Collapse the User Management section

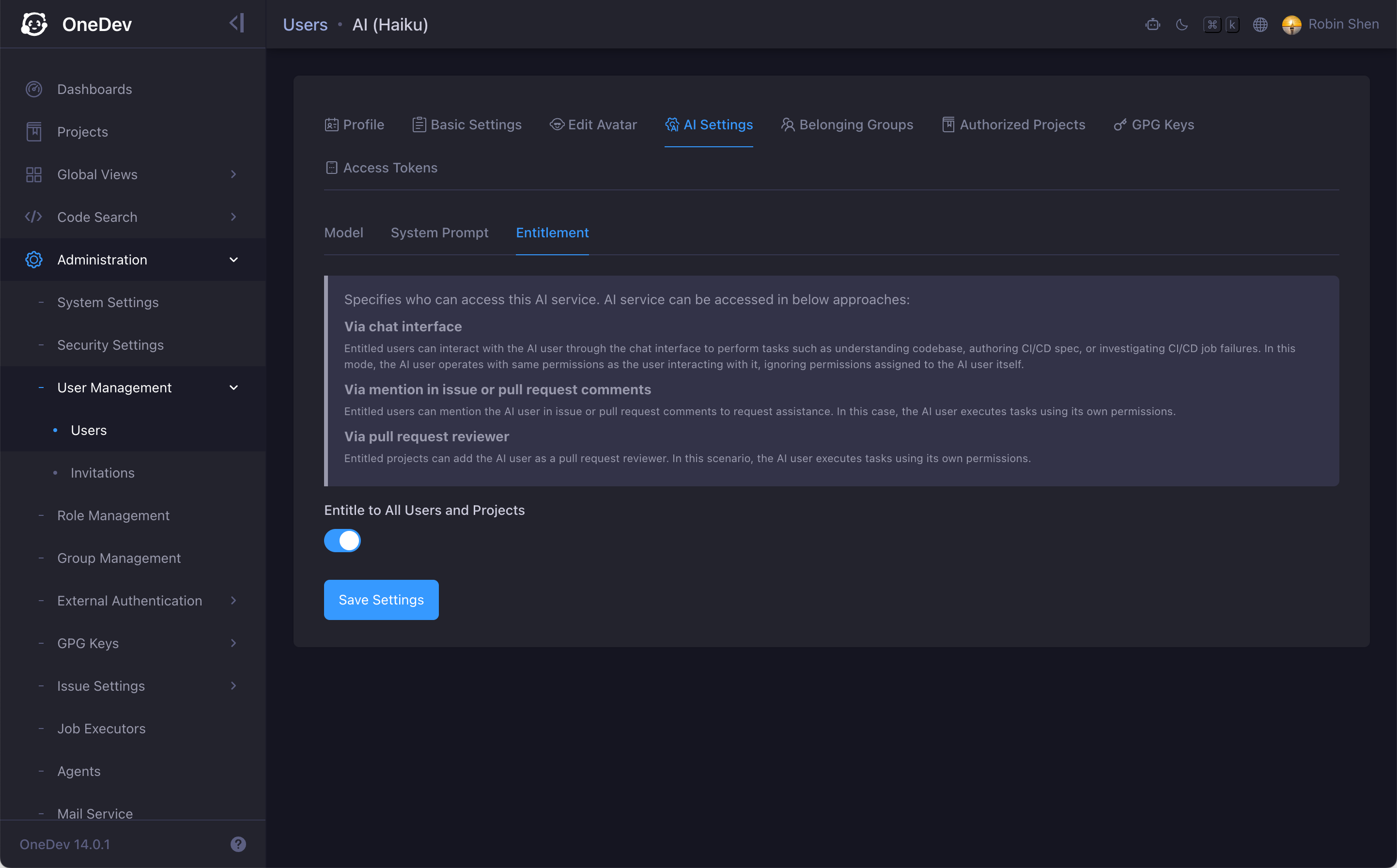[233, 387]
